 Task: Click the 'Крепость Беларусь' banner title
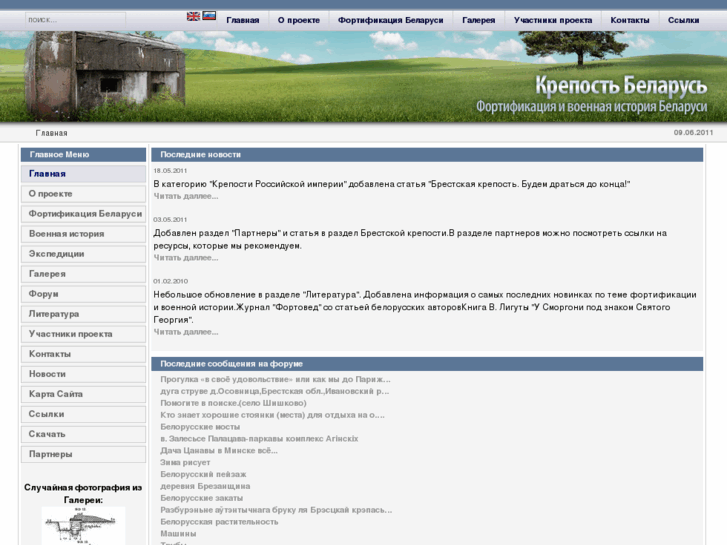(x=621, y=86)
